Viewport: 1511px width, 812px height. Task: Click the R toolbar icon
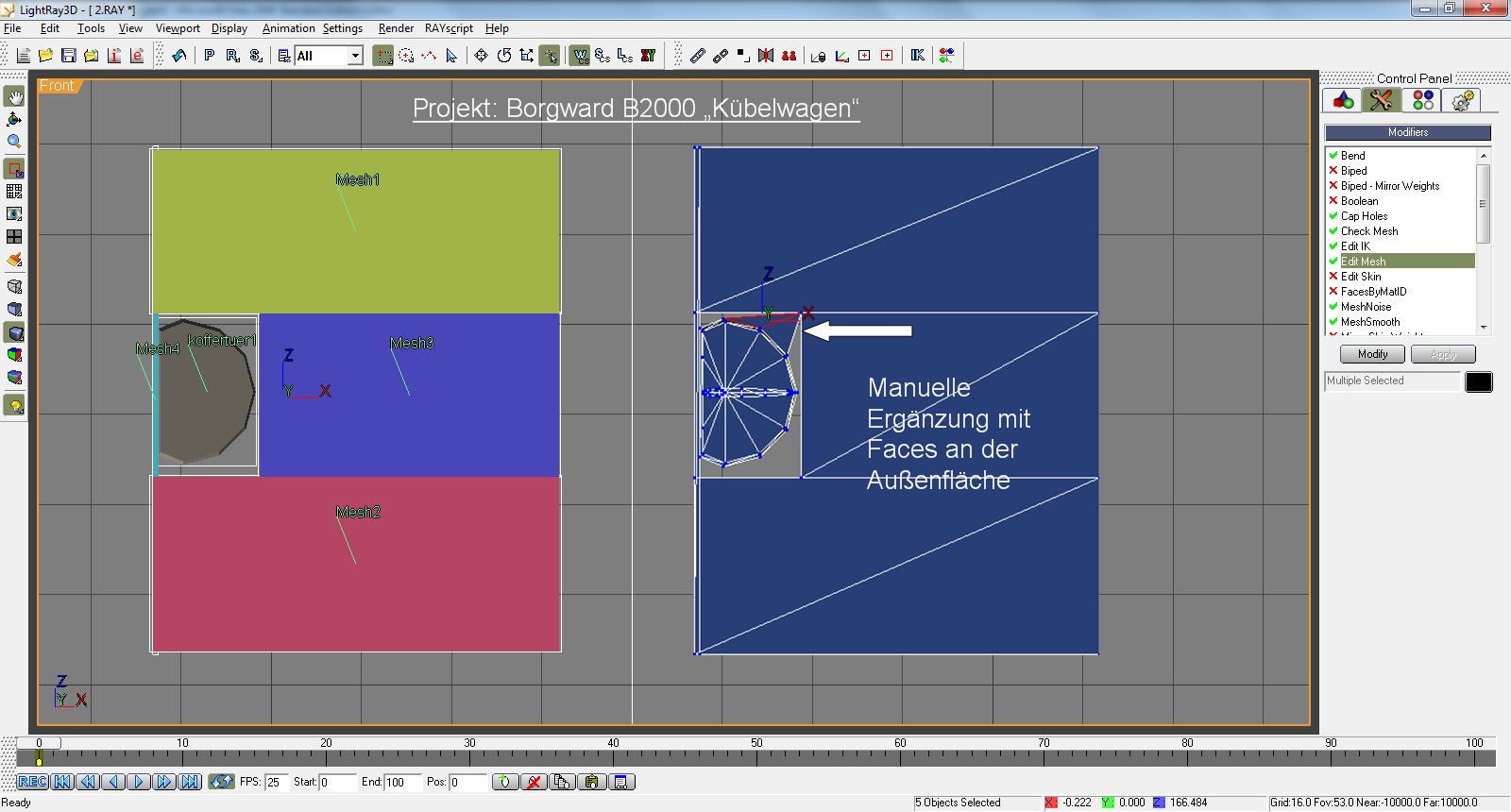click(232, 56)
